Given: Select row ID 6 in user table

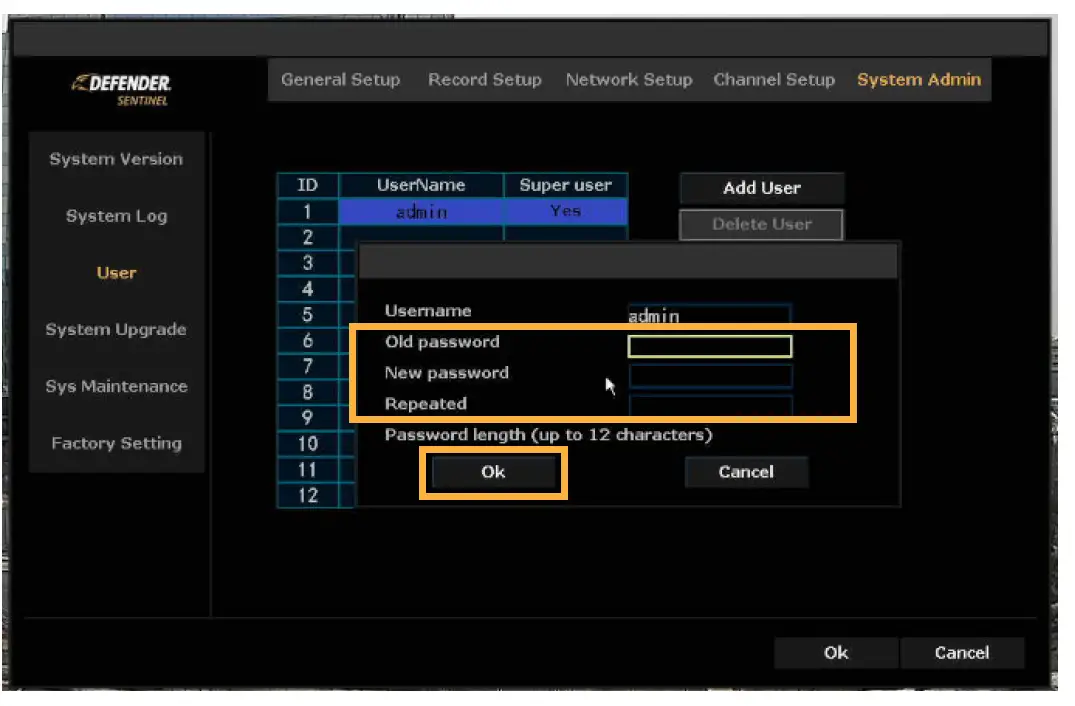Looking at the screenshot, I should point(307,341).
